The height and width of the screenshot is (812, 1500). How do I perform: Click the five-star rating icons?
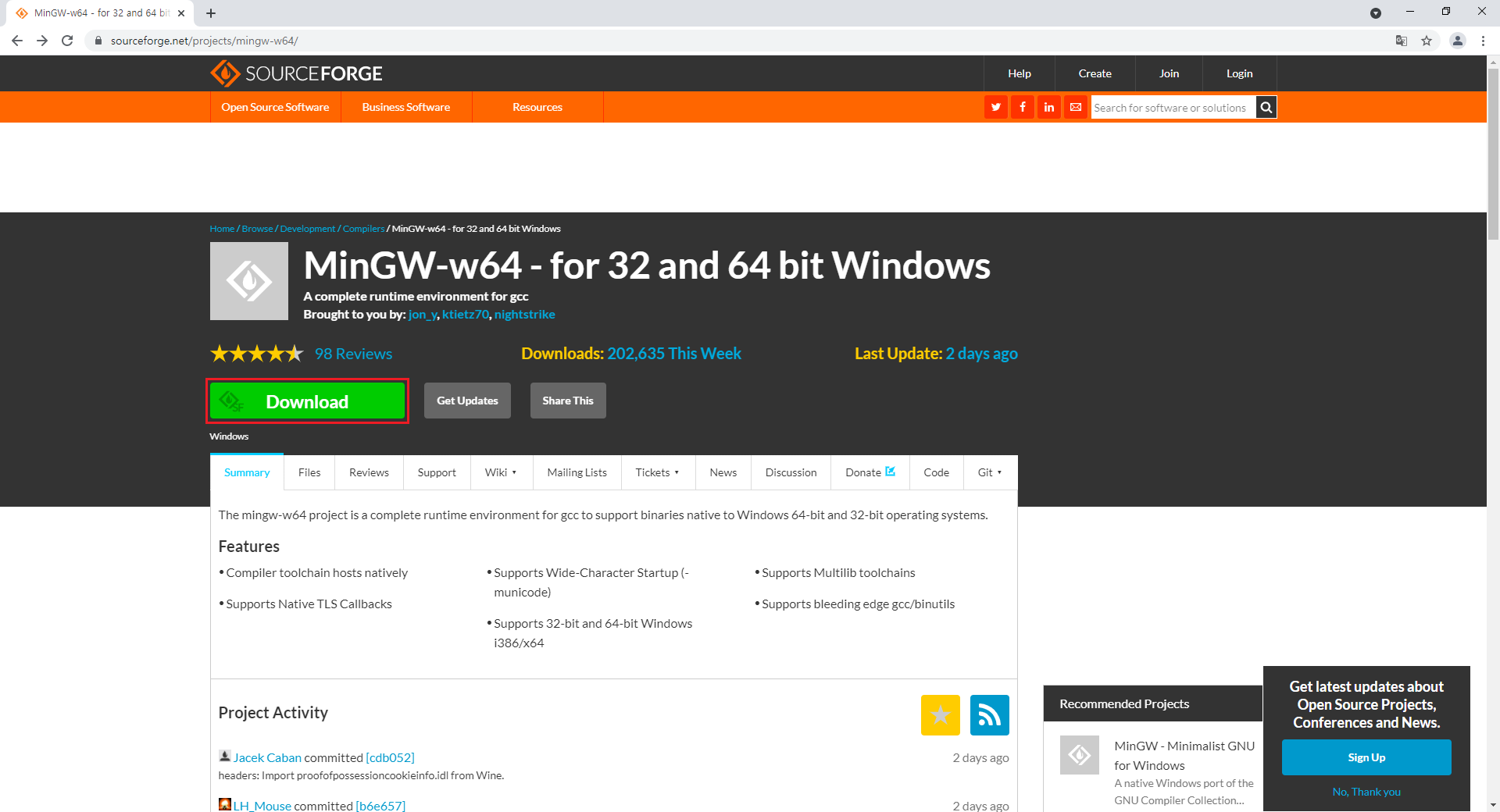pyautogui.click(x=256, y=354)
